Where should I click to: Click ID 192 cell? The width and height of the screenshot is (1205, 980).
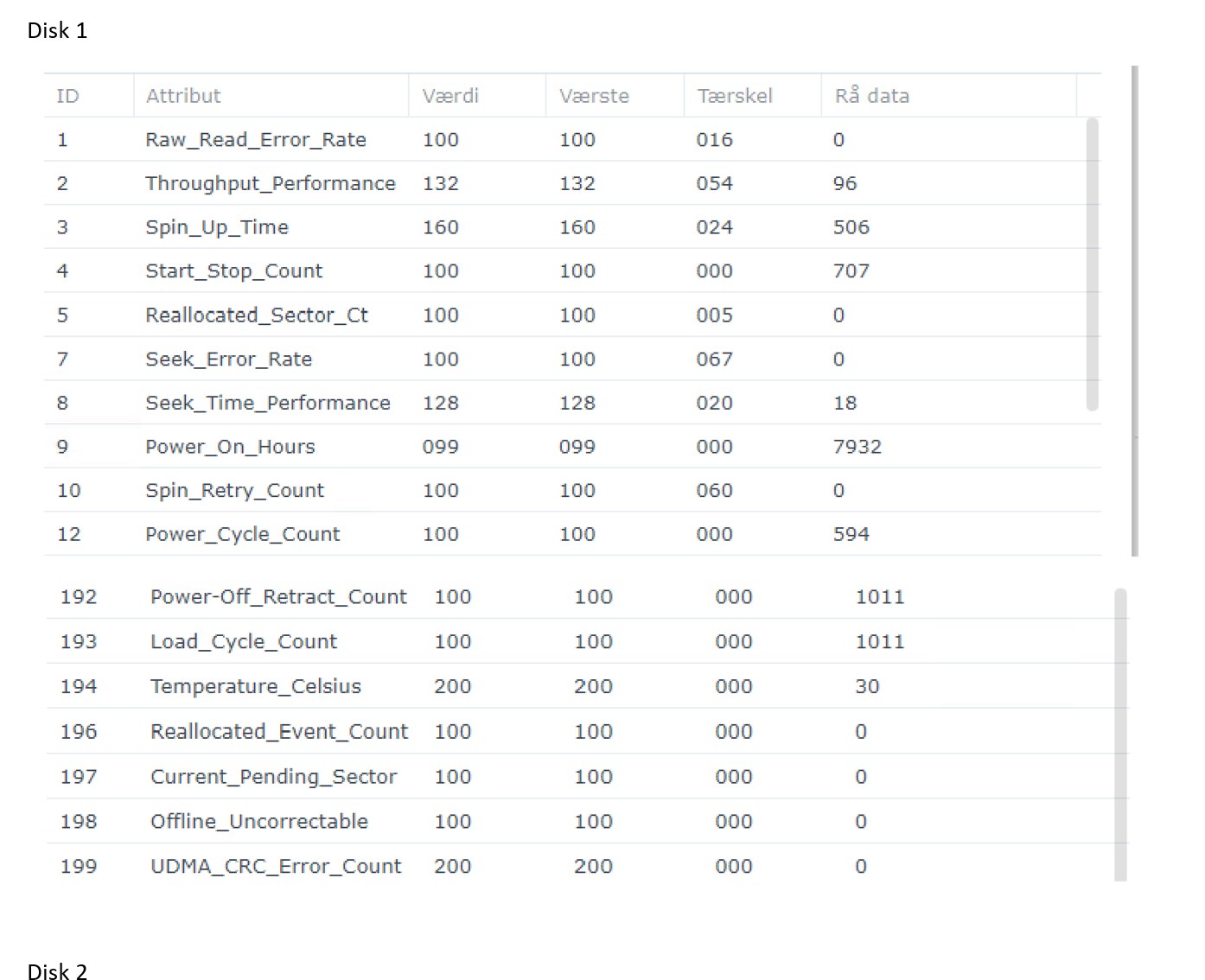[x=79, y=597]
